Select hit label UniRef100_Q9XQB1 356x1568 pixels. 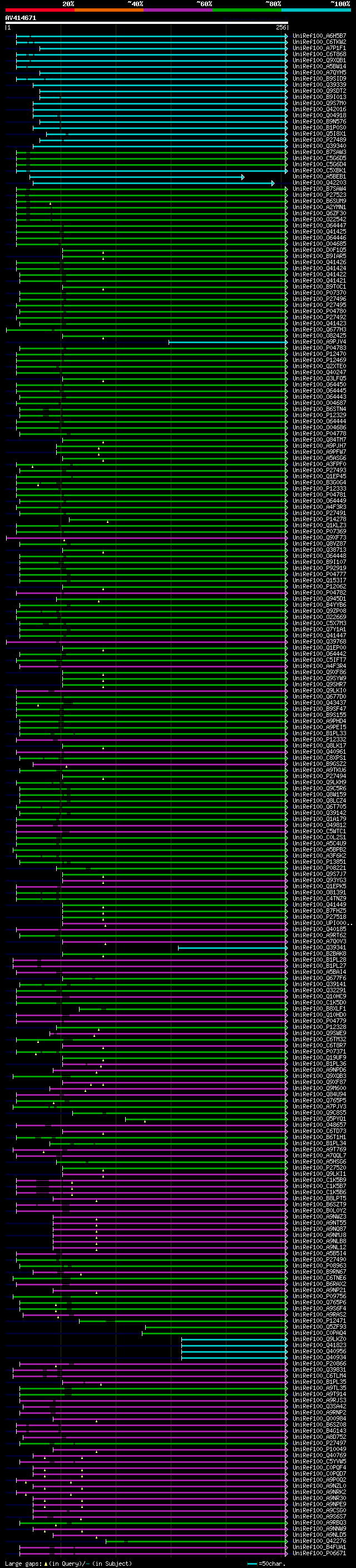319,60
